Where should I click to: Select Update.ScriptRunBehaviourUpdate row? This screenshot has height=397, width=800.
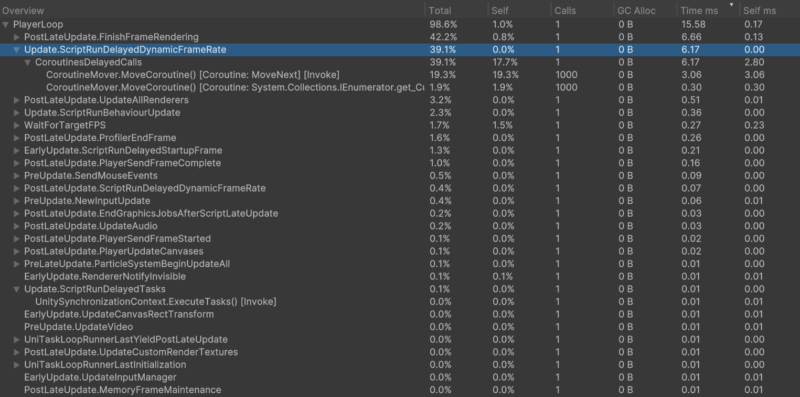pos(400,113)
